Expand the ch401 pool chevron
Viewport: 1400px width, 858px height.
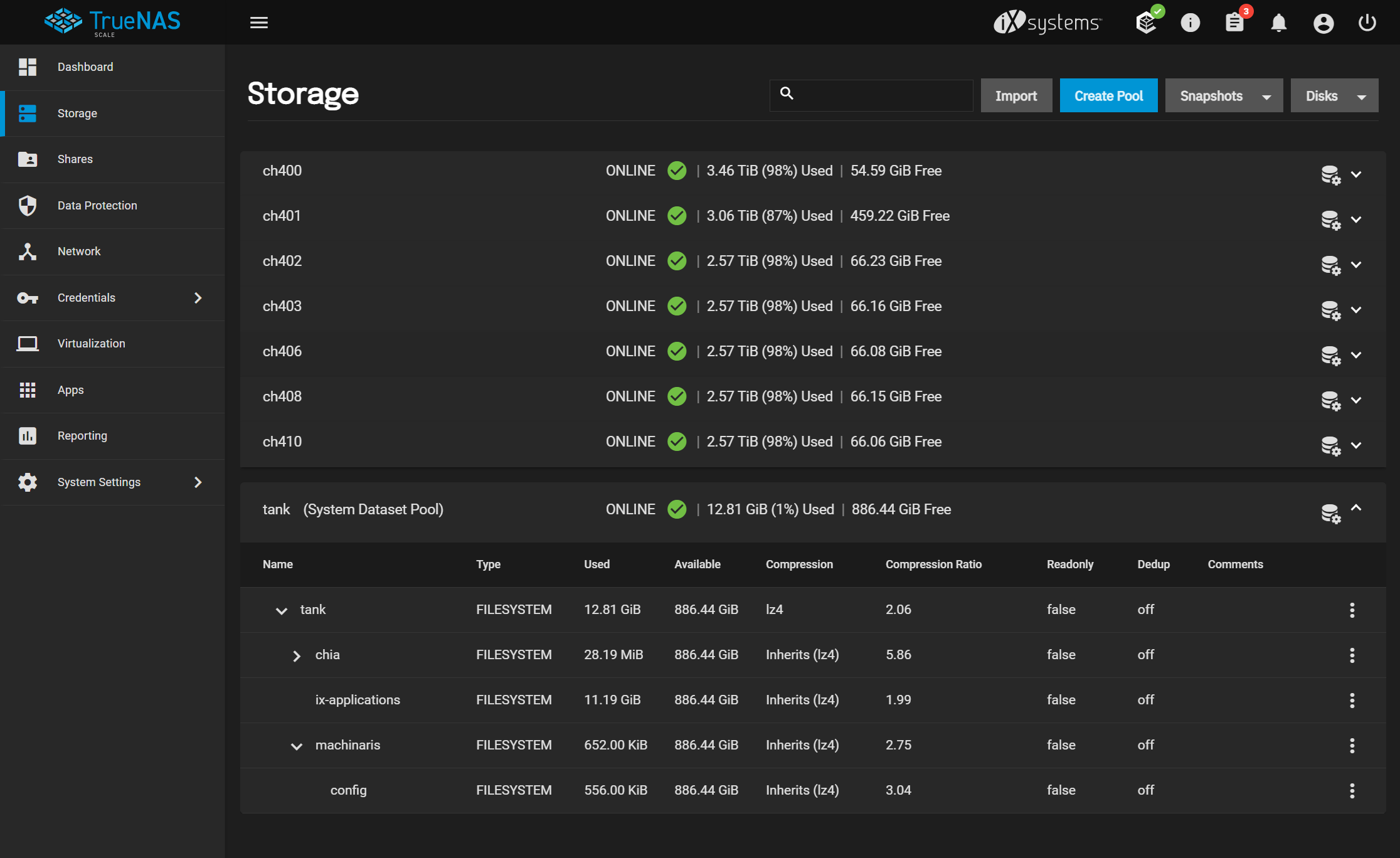[x=1356, y=220]
